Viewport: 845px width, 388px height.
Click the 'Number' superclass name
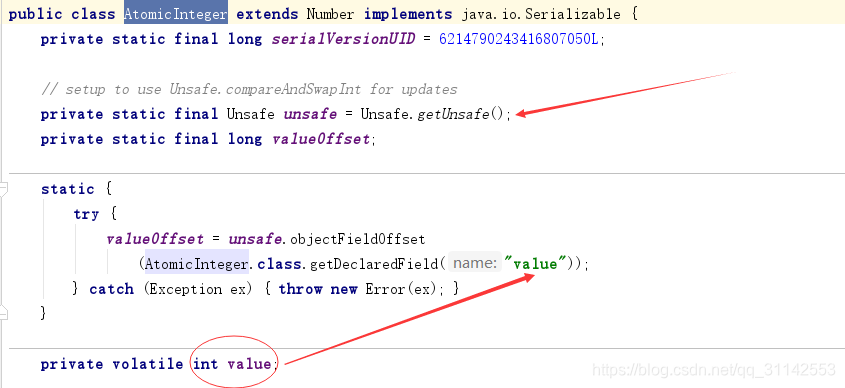click(330, 14)
